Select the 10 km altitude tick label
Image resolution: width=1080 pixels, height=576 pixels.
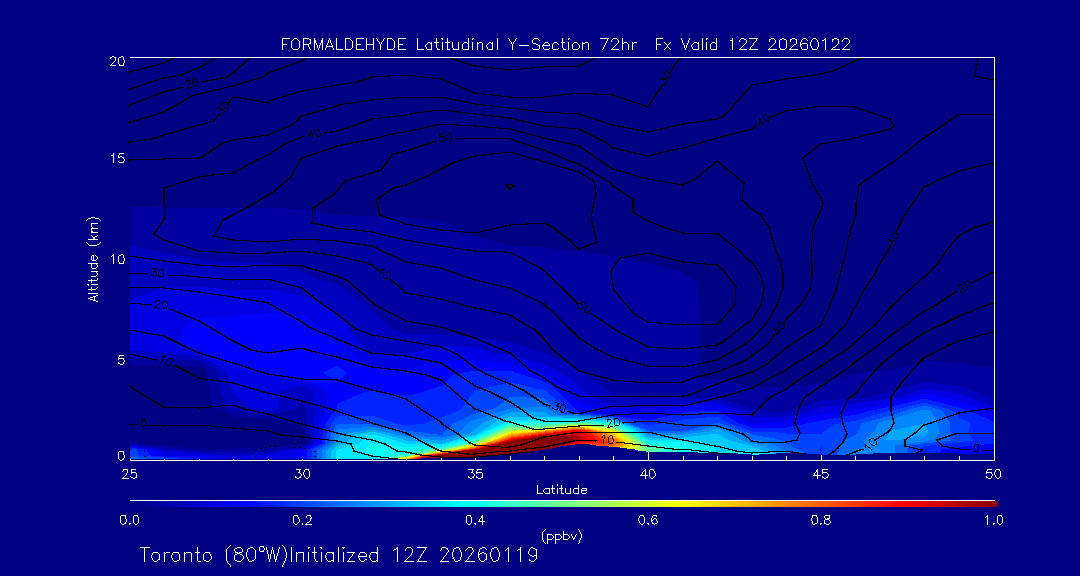(113, 258)
